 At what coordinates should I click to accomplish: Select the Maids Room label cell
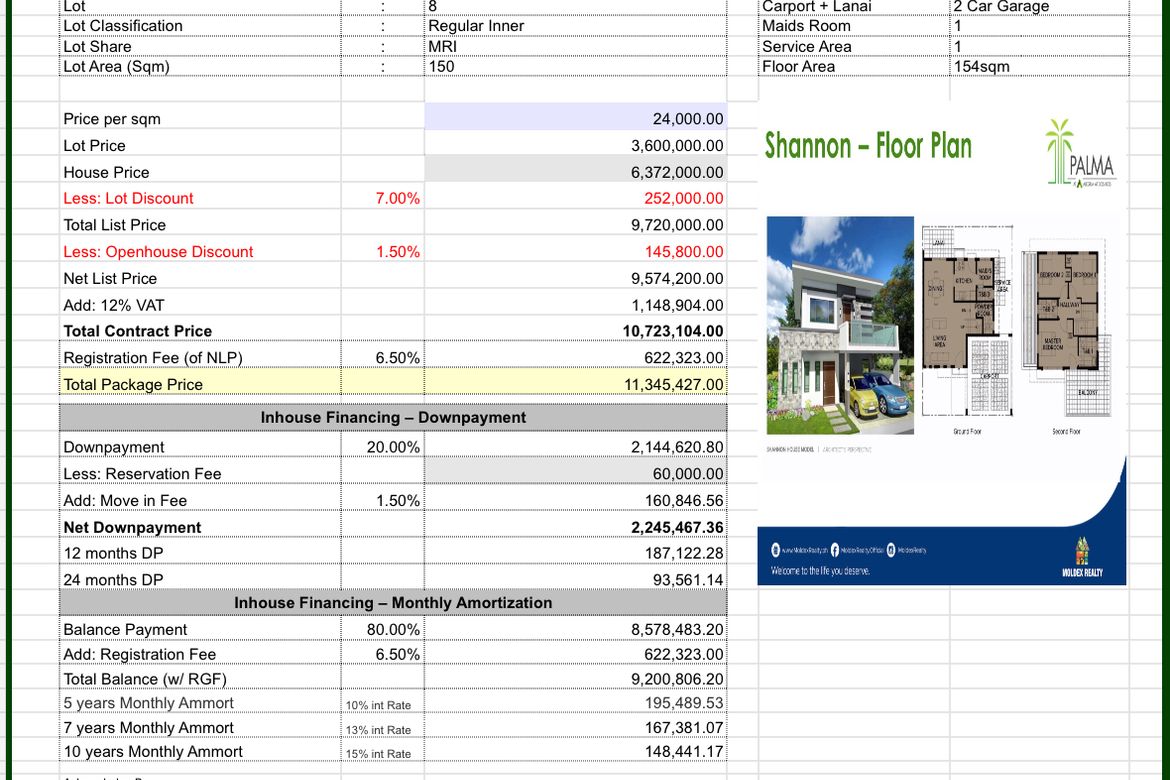click(854, 26)
